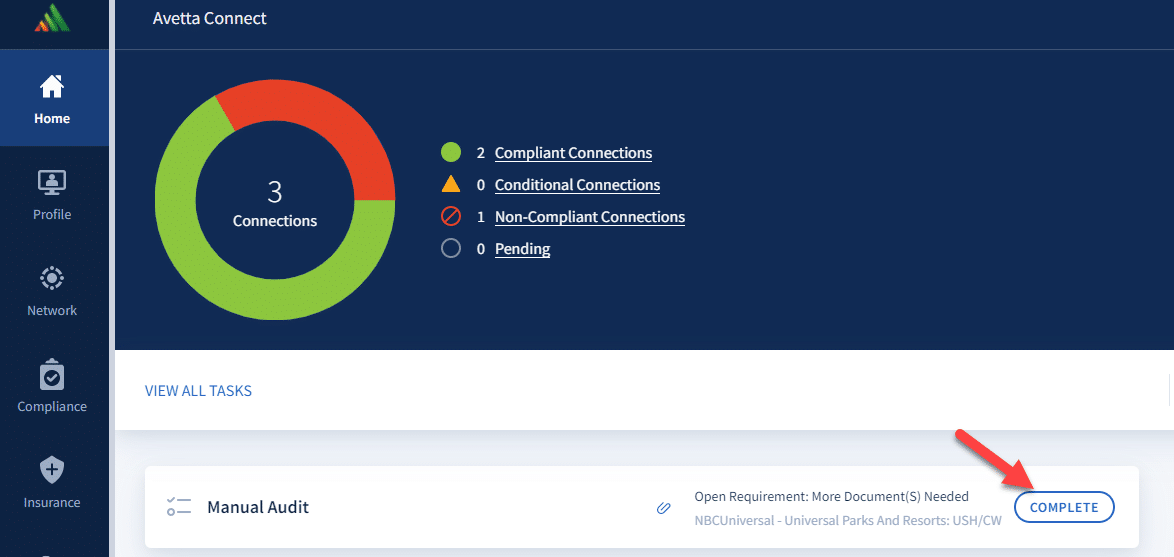Click the count '1' beside Non-Compliant Connections
The height and width of the screenshot is (557, 1174).
click(481, 217)
